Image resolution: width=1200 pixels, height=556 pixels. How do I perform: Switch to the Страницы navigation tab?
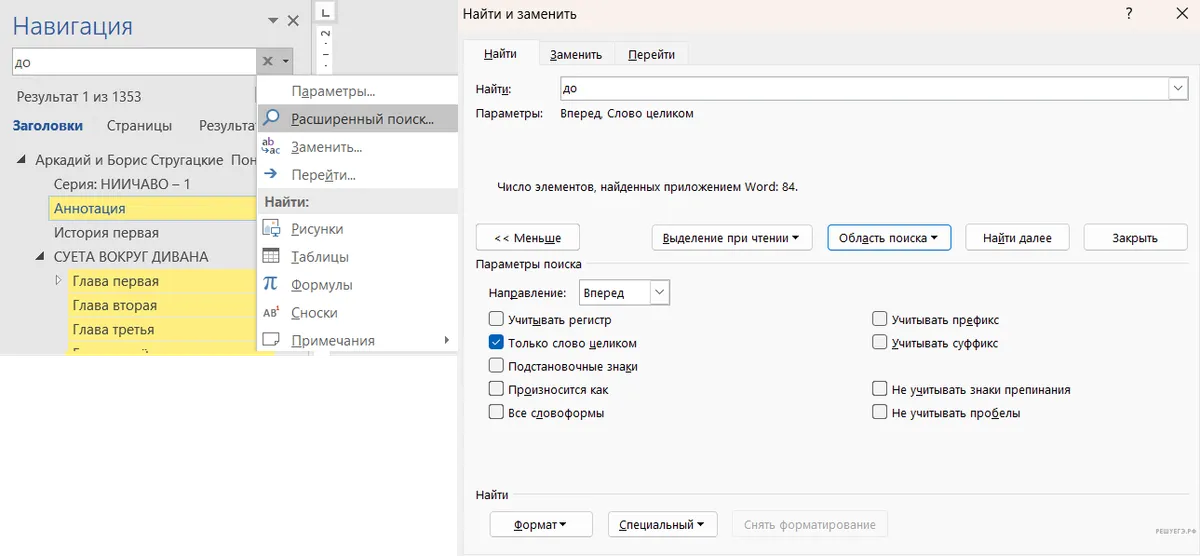click(139, 126)
